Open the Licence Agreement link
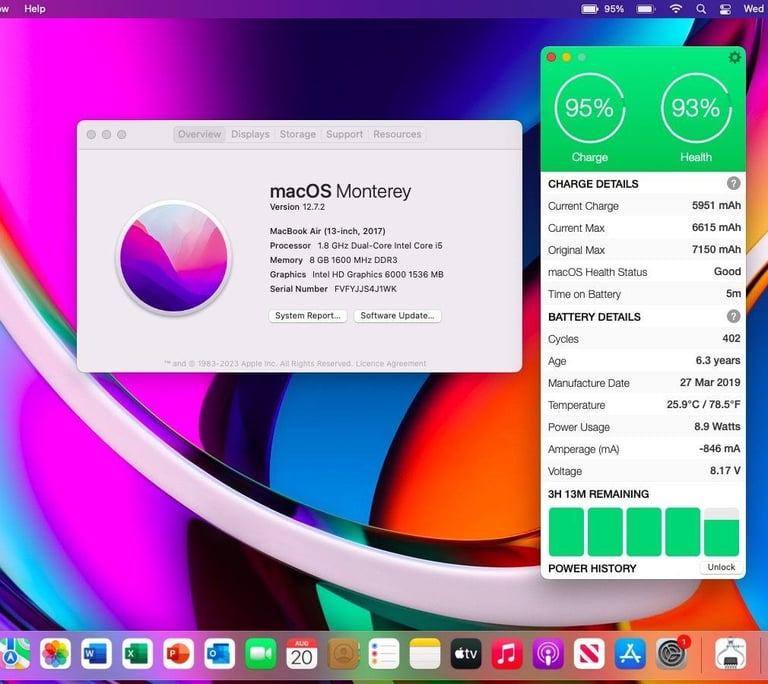The width and height of the screenshot is (768, 684). click(391, 364)
